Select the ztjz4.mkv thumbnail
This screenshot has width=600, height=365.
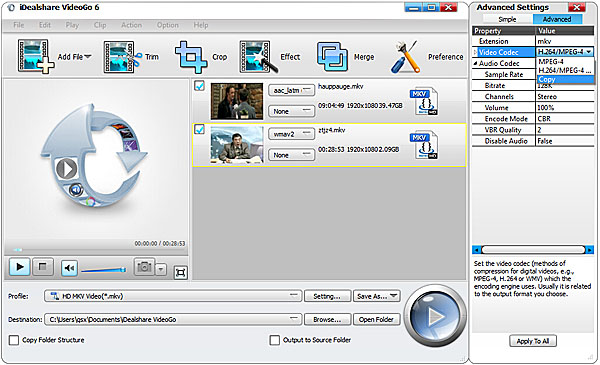pos(237,145)
